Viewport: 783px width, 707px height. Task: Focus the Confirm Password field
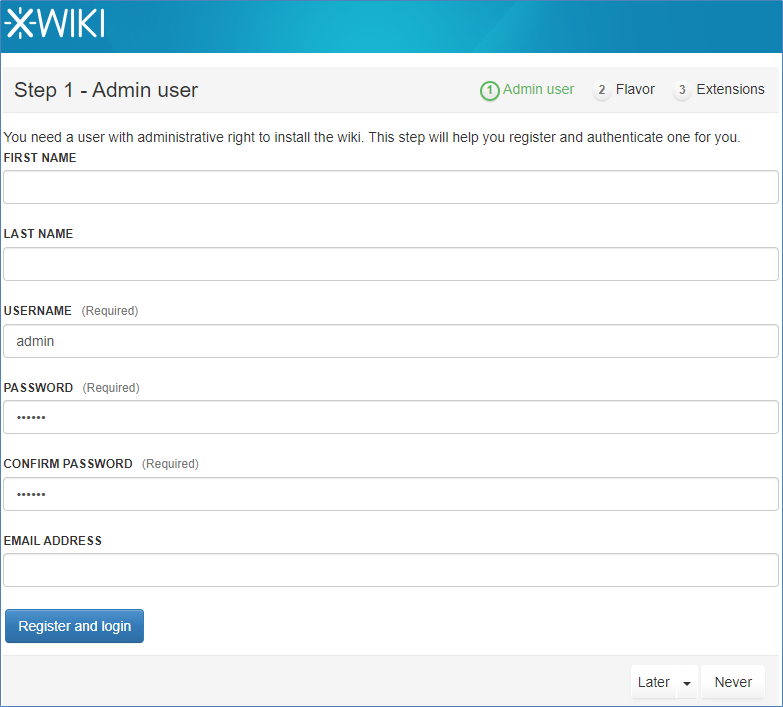[391, 494]
